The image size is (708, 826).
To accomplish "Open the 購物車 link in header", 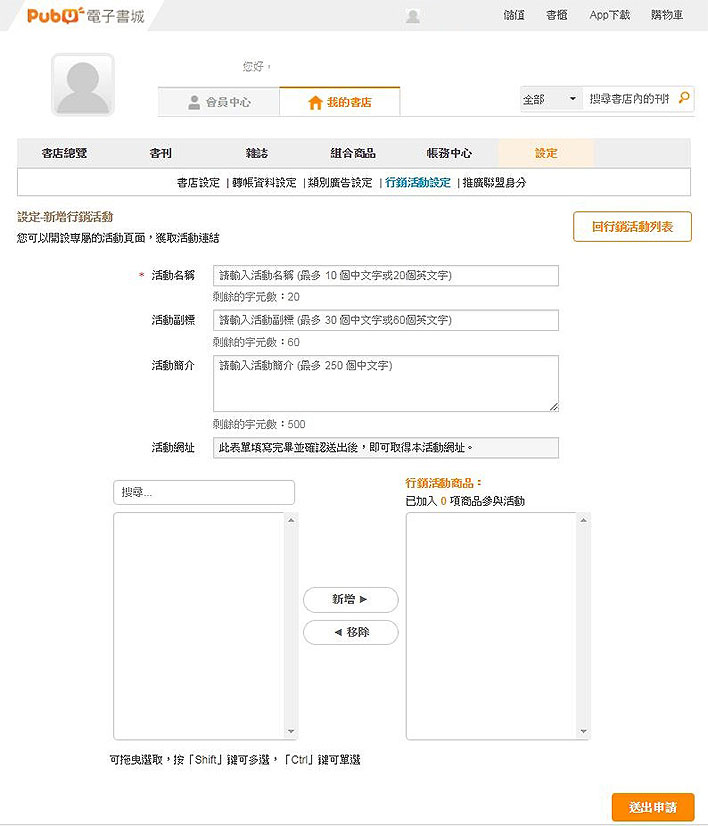I will tap(667, 15).
